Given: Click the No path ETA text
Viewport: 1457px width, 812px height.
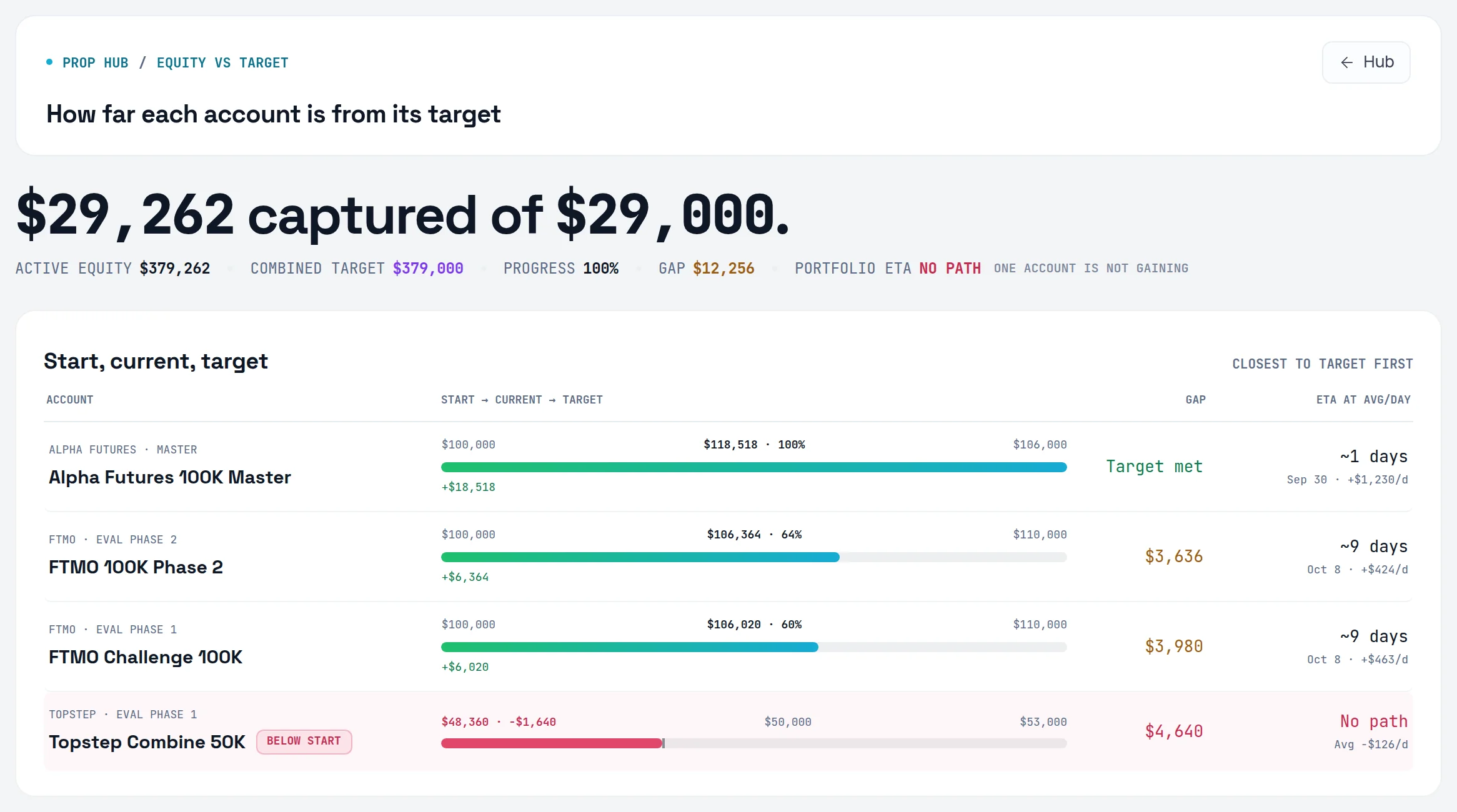Looking at the screenshot, I should (1373, 721).
